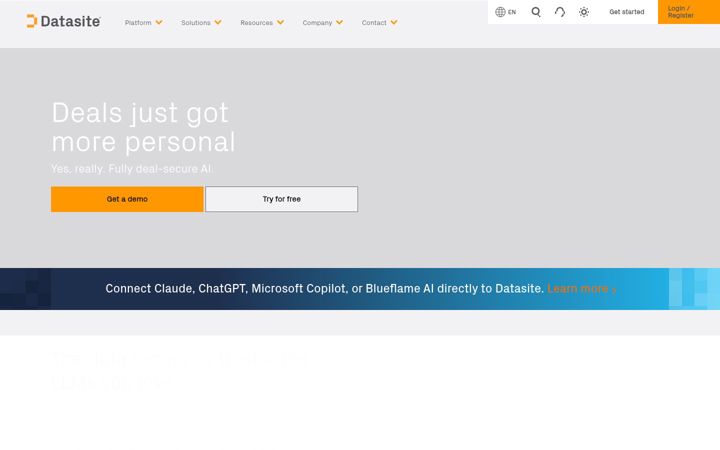
Task: Open the Contact menu item
Action: pos(374,22)
